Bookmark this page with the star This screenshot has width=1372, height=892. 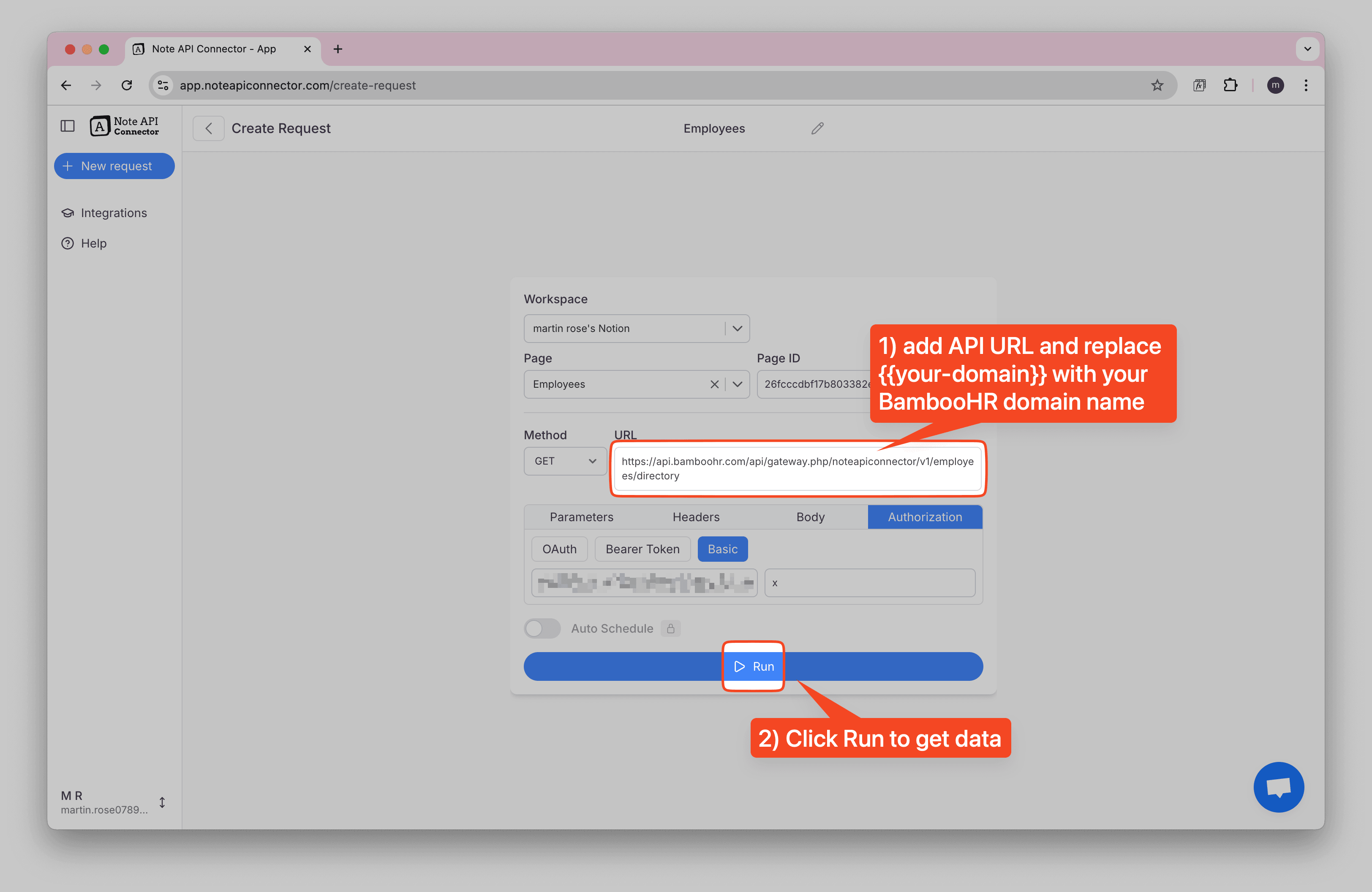pyautogui.click(x=1157, y=85)
